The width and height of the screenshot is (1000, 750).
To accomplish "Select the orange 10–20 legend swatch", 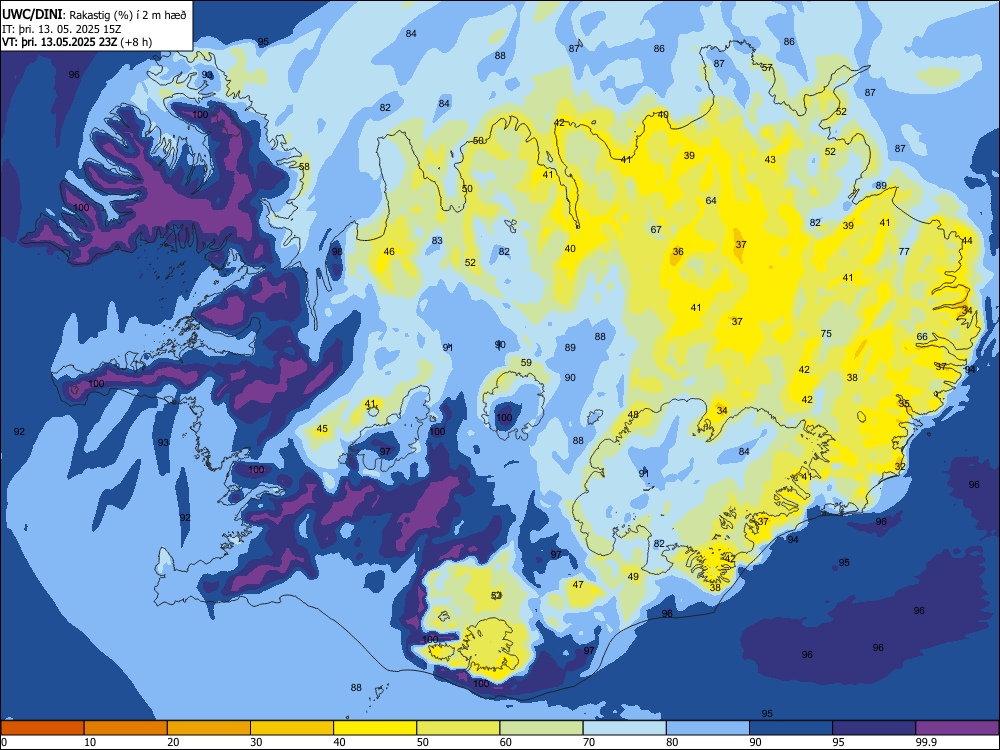I will pos(126,728).
